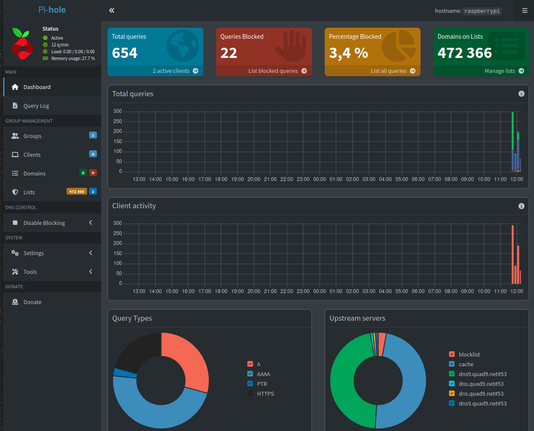Click the Dashboard home icon

[15, 87]
